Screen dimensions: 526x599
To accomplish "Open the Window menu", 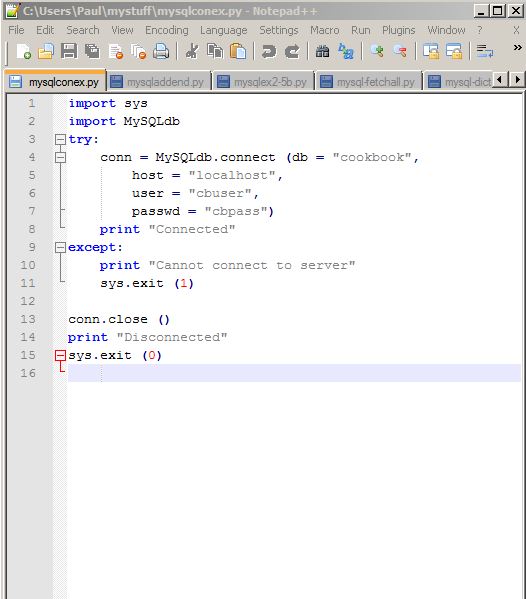I will pyautogui.click(x=446, y=30).
